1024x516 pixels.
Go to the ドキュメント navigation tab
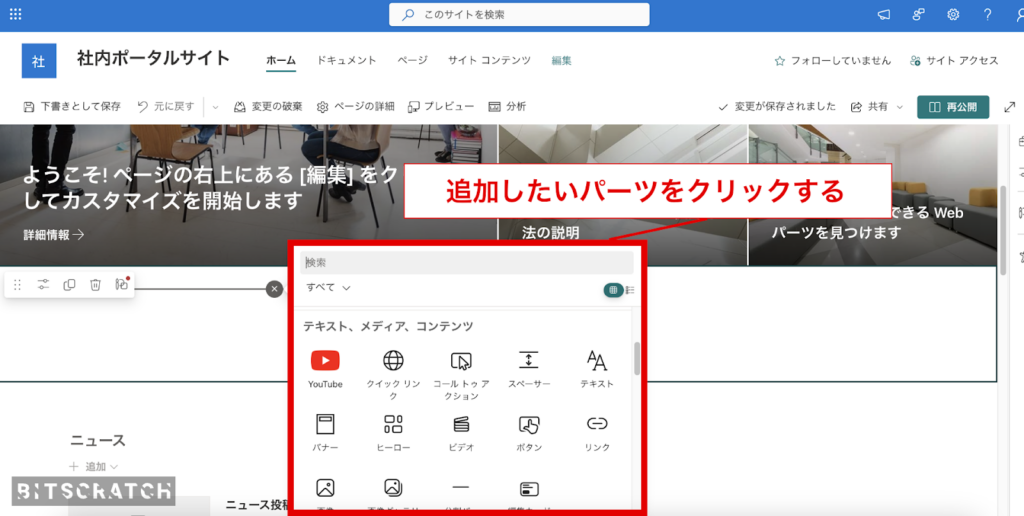click(346, 61)
